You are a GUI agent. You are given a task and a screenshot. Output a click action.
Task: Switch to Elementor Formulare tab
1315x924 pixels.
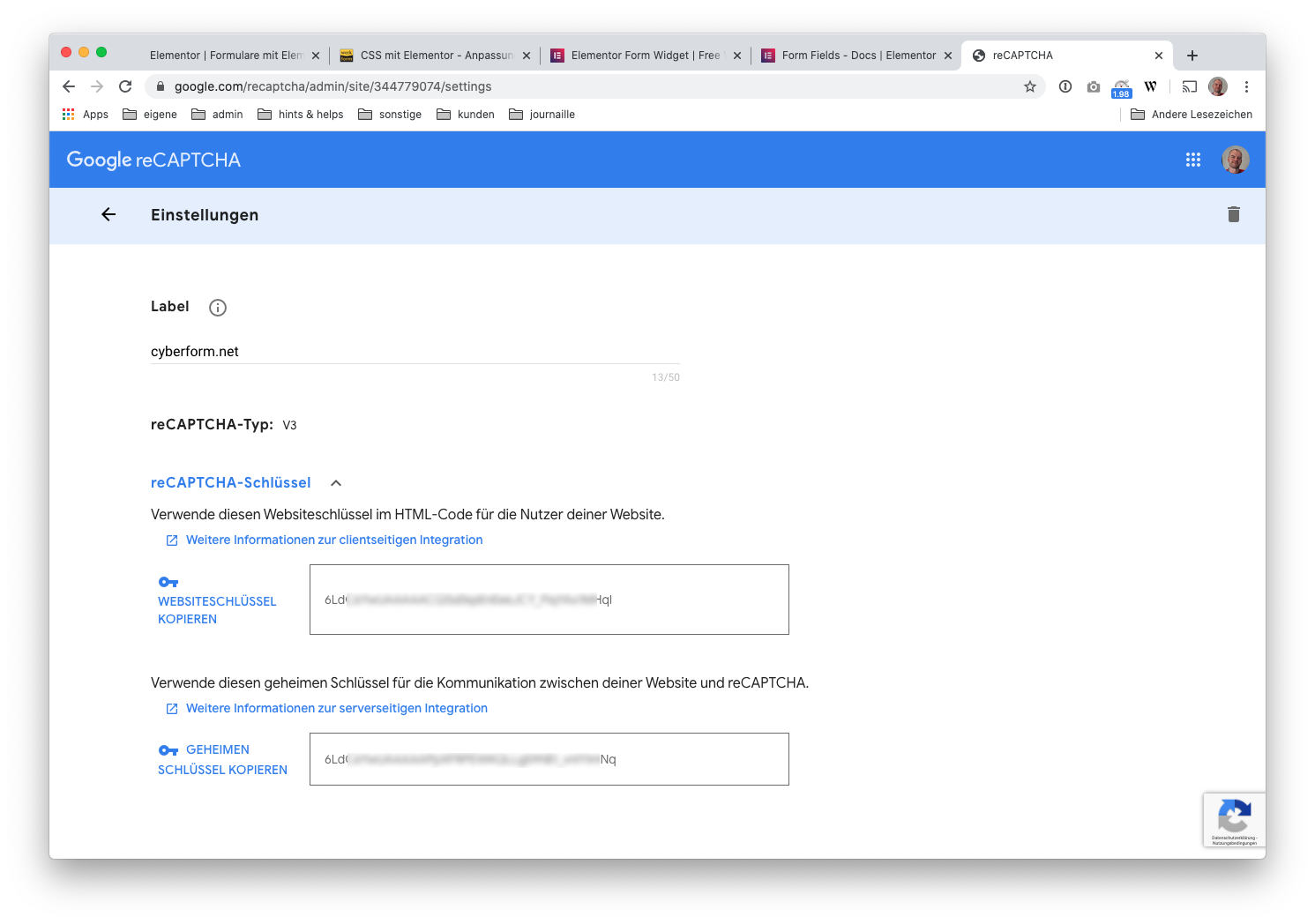[226, 56]
